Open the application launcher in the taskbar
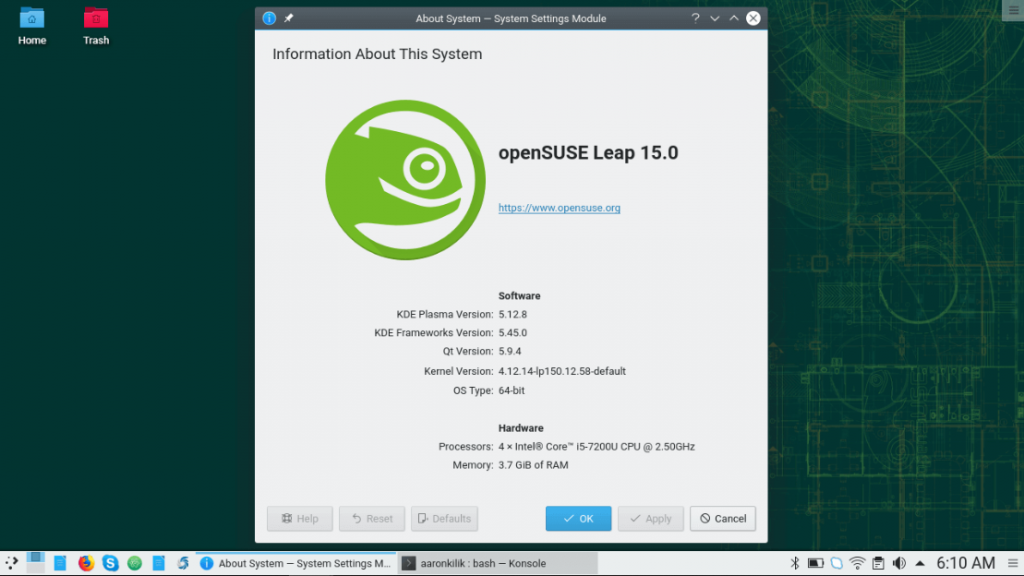The image size is (1024, 576). point(11,563)
